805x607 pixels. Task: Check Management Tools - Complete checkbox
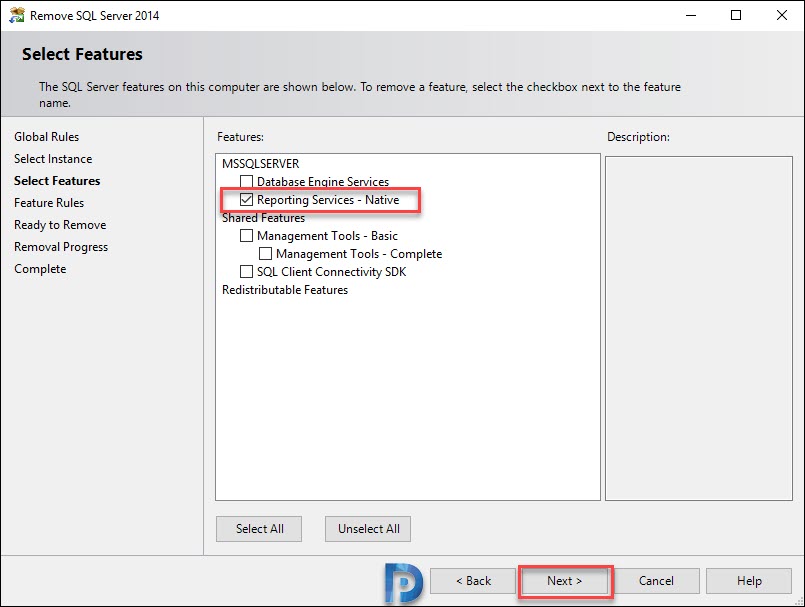265,253
